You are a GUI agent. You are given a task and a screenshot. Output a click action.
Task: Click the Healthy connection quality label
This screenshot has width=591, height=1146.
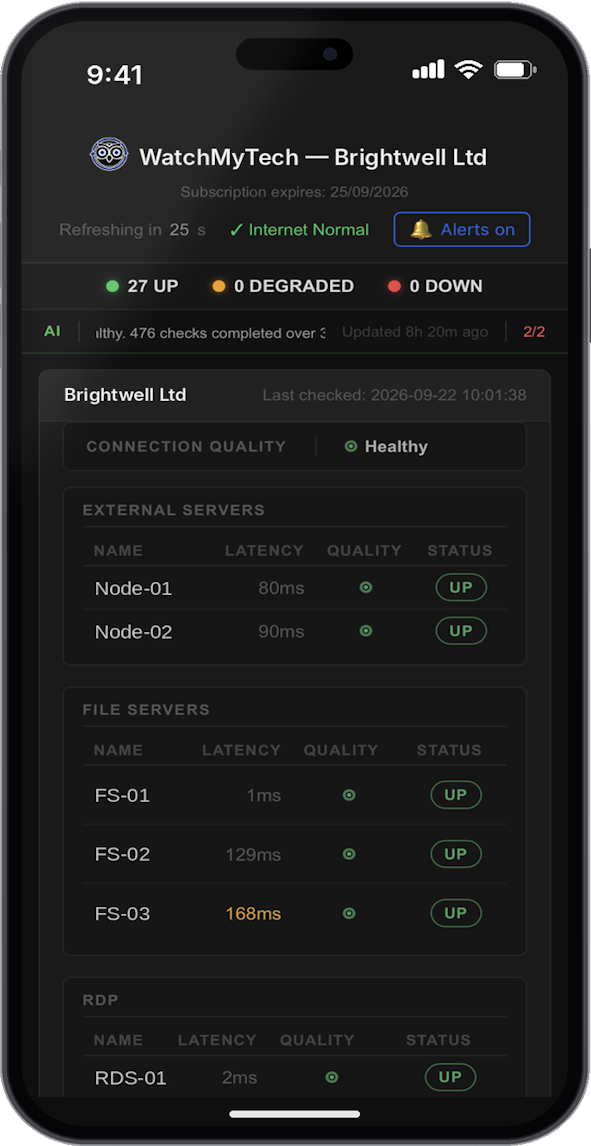pos(396,447)
